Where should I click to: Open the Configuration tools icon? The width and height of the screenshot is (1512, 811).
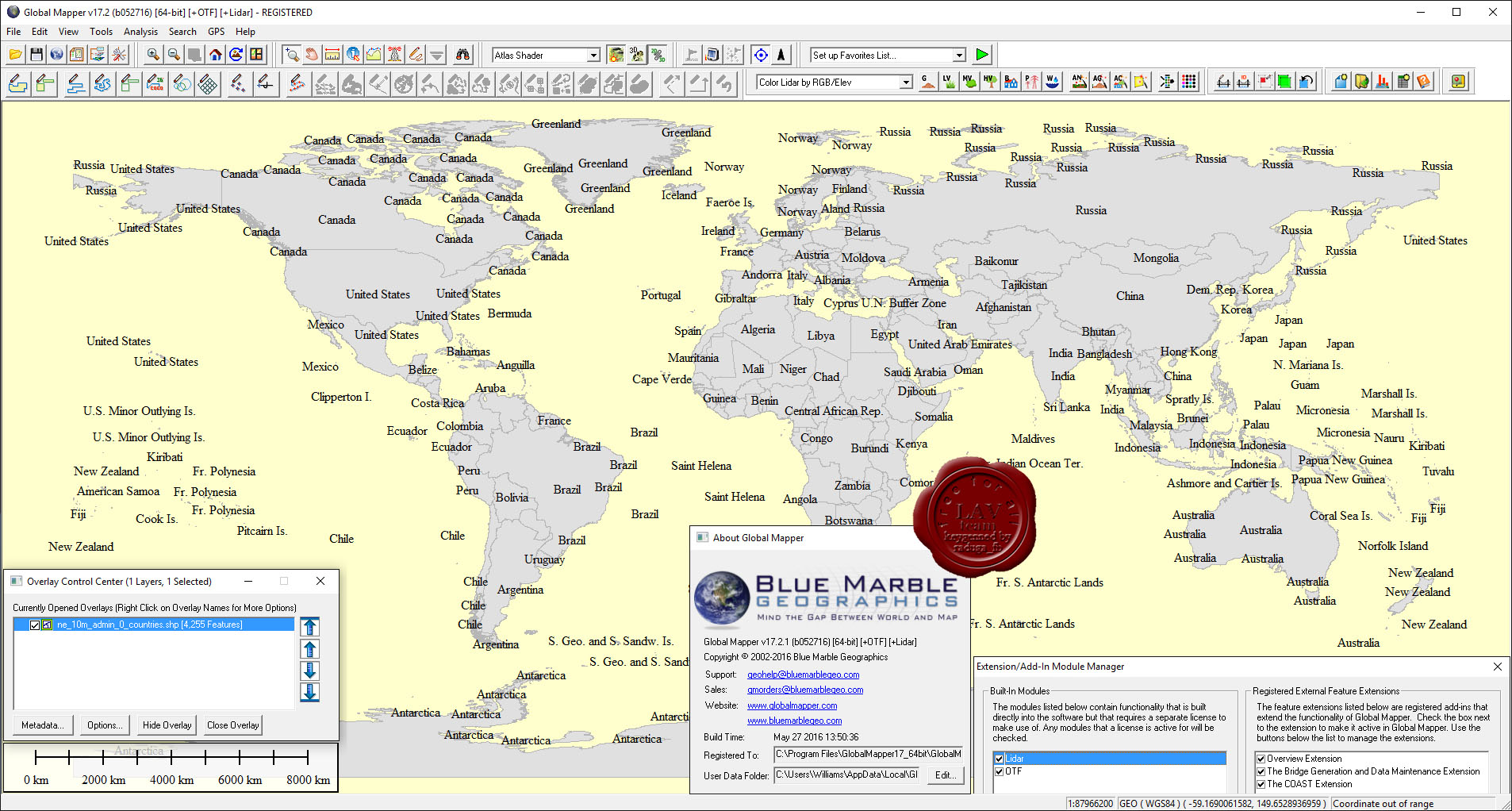click(119, 55)
